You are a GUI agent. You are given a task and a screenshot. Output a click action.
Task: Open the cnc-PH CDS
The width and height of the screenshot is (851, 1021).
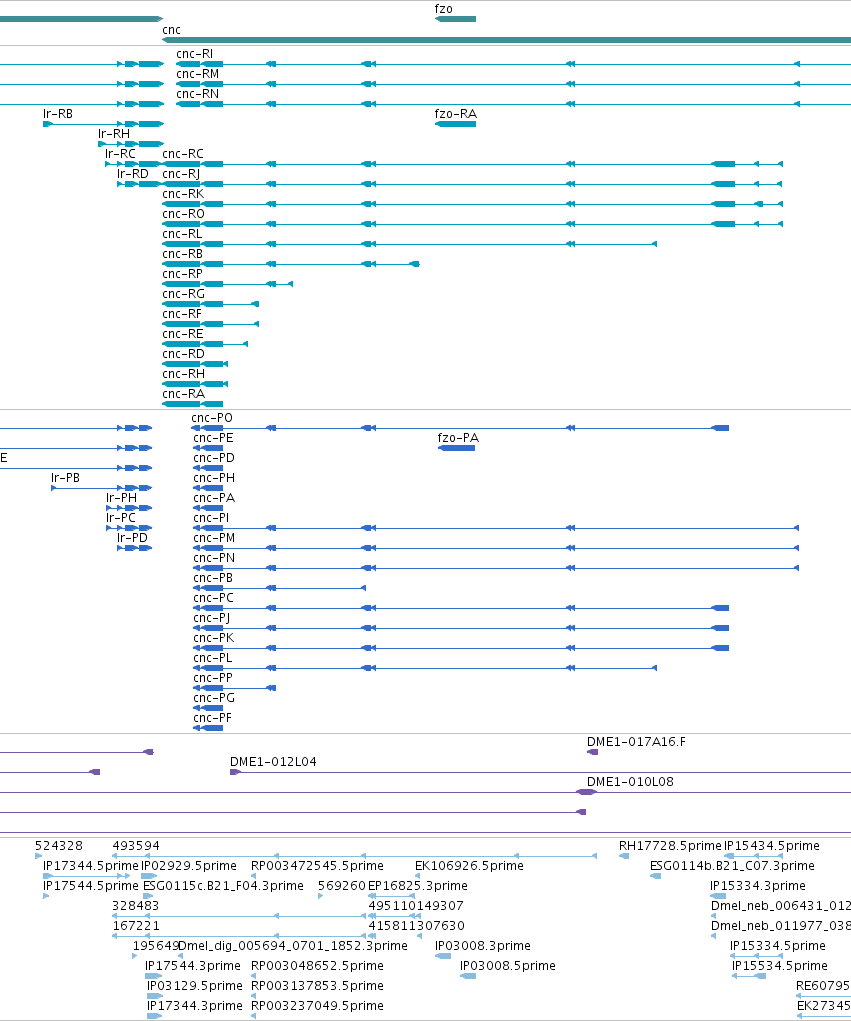click(x=214, y=478)
